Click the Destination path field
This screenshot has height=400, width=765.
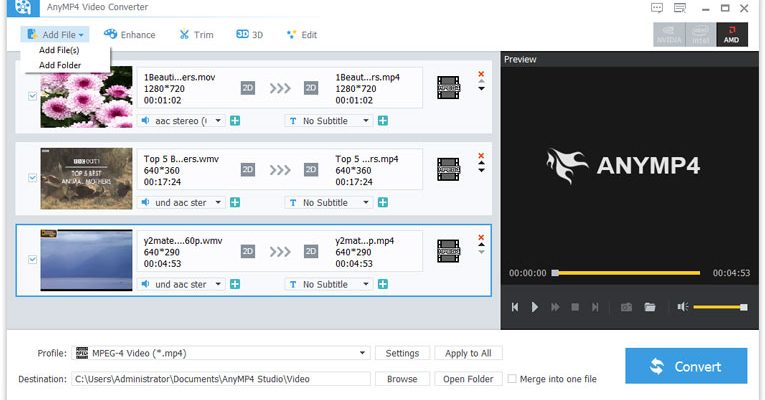[221, 379]
